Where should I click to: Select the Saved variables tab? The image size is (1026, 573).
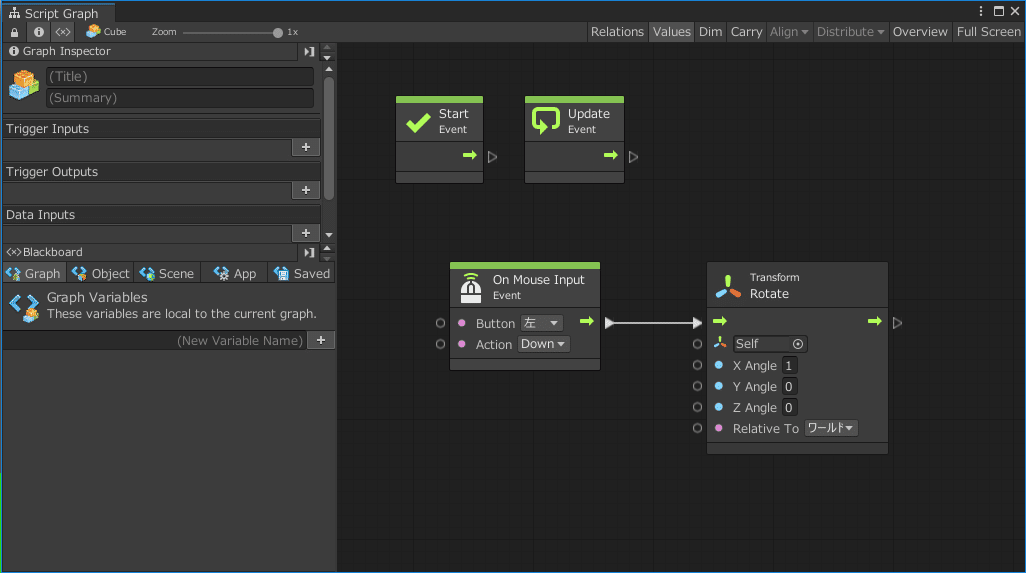tap(302, 273)
